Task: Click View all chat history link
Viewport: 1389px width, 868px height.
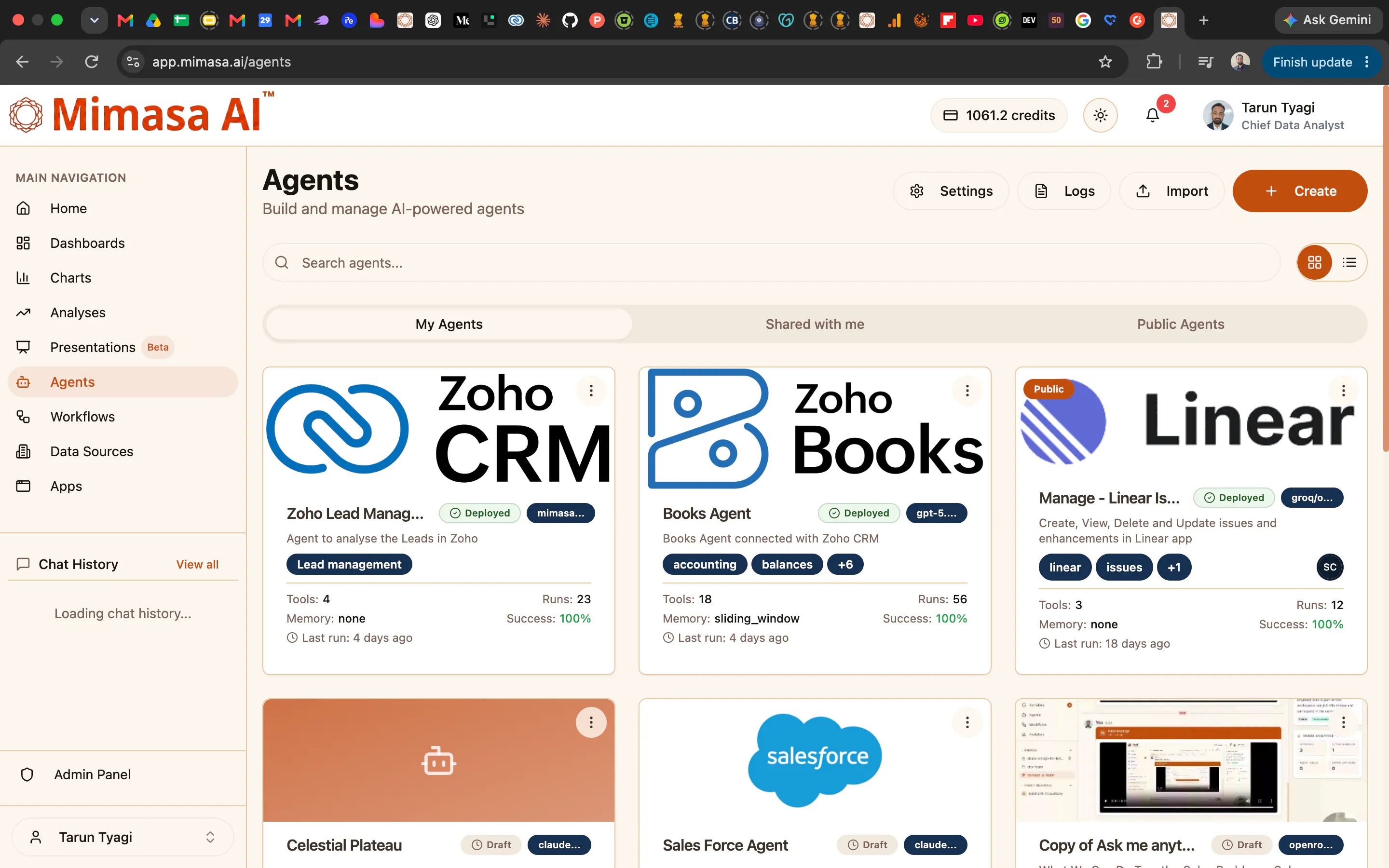Action: click(197, 564)
